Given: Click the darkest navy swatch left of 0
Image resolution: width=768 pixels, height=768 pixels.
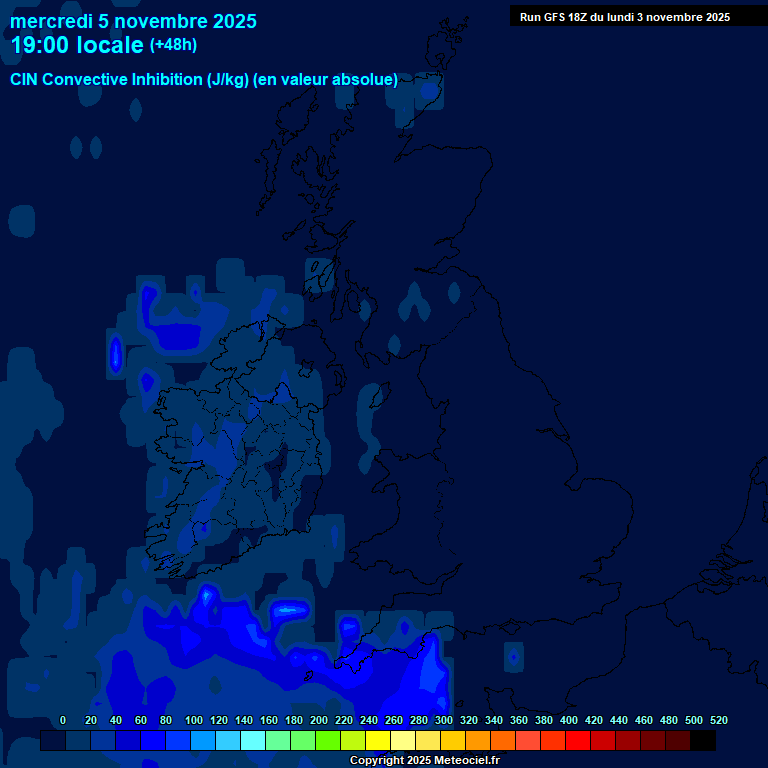Looking at the screenshot, I should coord(53,741).
